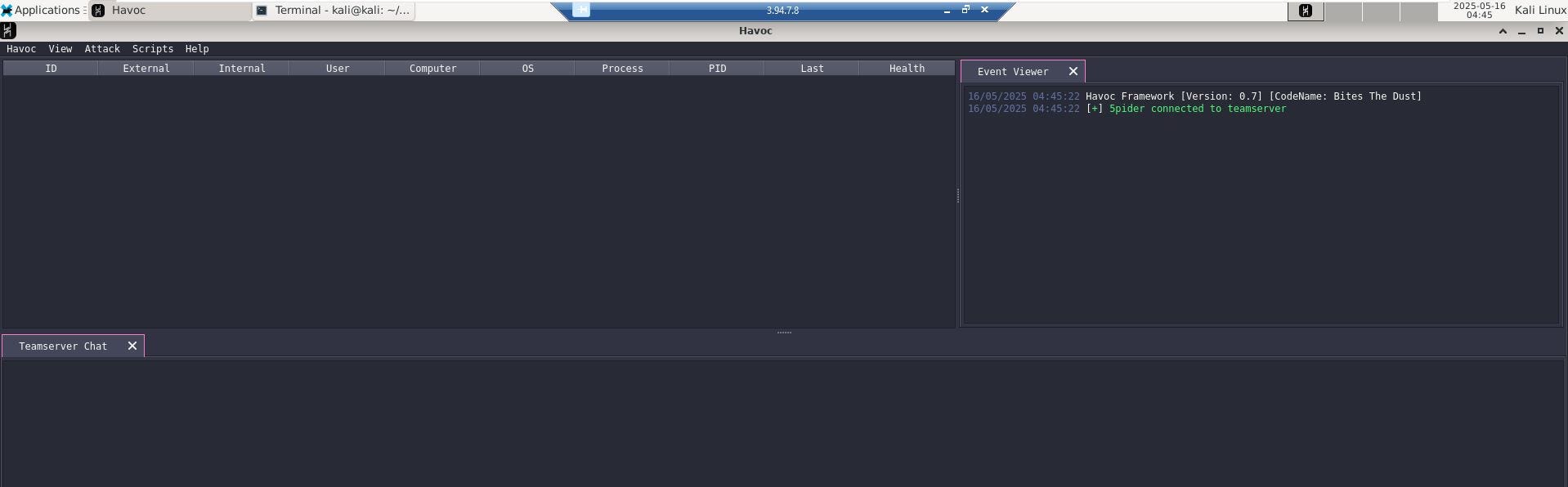Close the Event Viewer tab
Viewport: 1568px width, 487px height.
(1073, 72)
